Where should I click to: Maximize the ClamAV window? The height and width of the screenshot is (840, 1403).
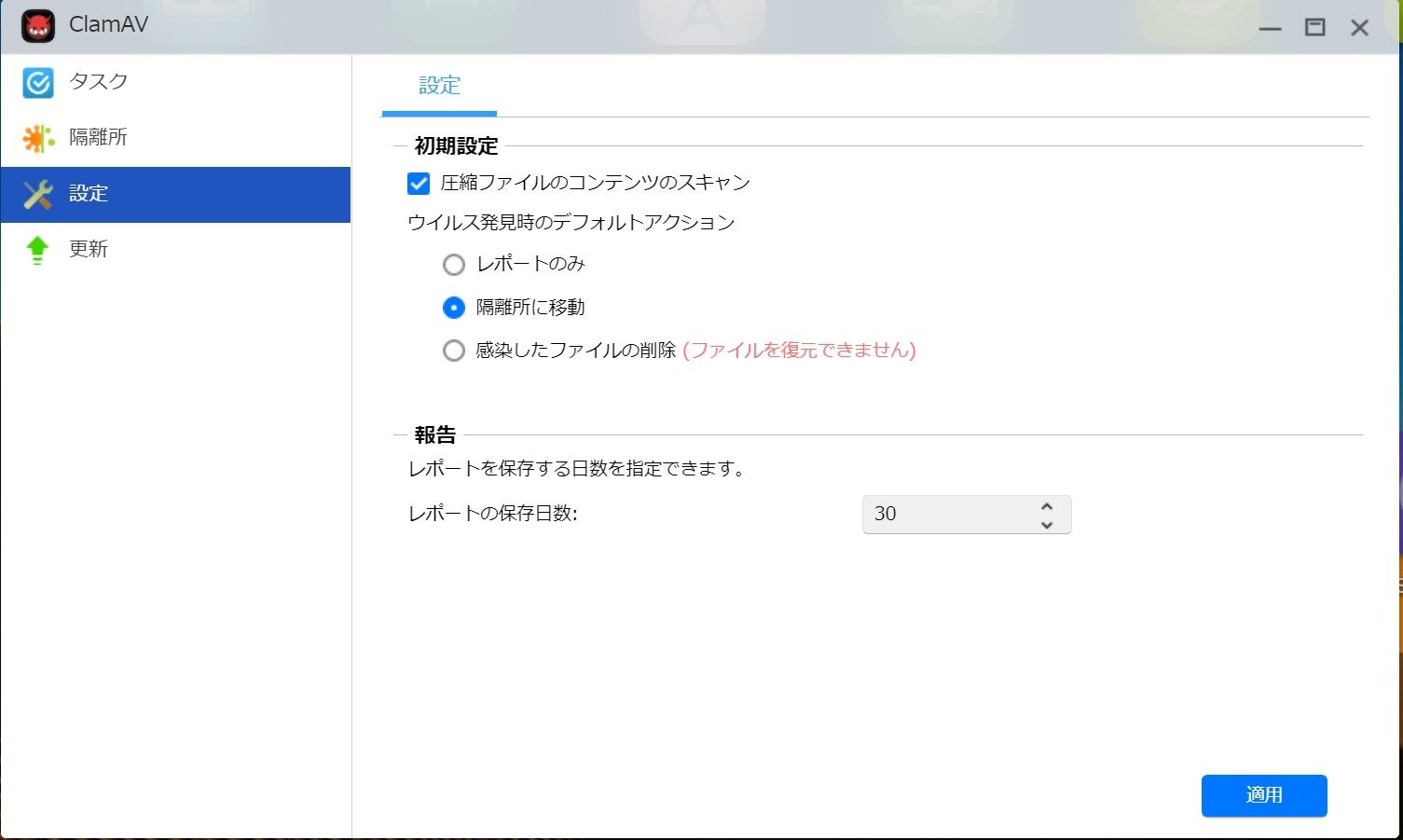pyautogui.click(x=1314, y=28)
